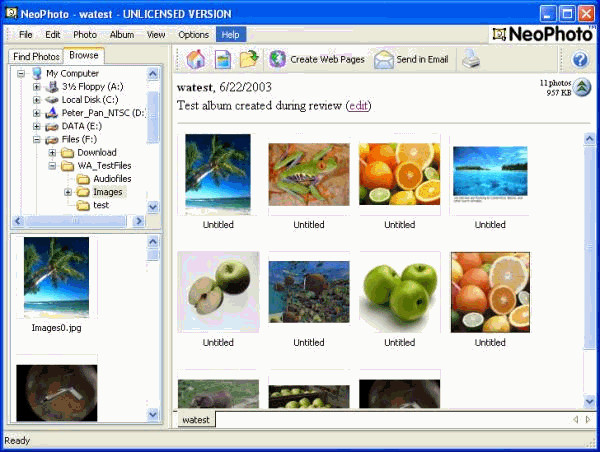
Task: Click the folder tree scroll up arrow
Action: point(153,73)
